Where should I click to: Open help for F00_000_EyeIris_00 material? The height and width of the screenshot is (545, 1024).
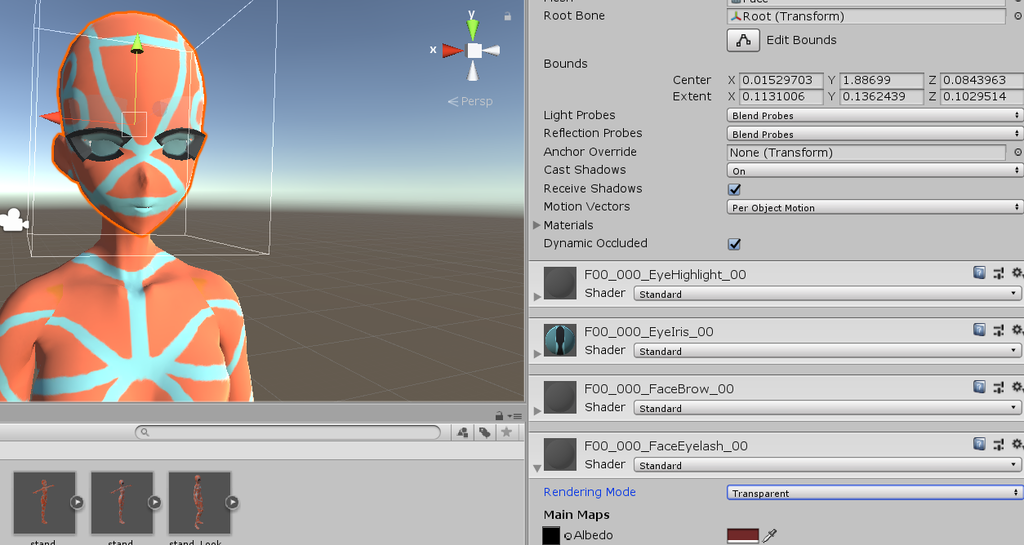coord(979,330)
